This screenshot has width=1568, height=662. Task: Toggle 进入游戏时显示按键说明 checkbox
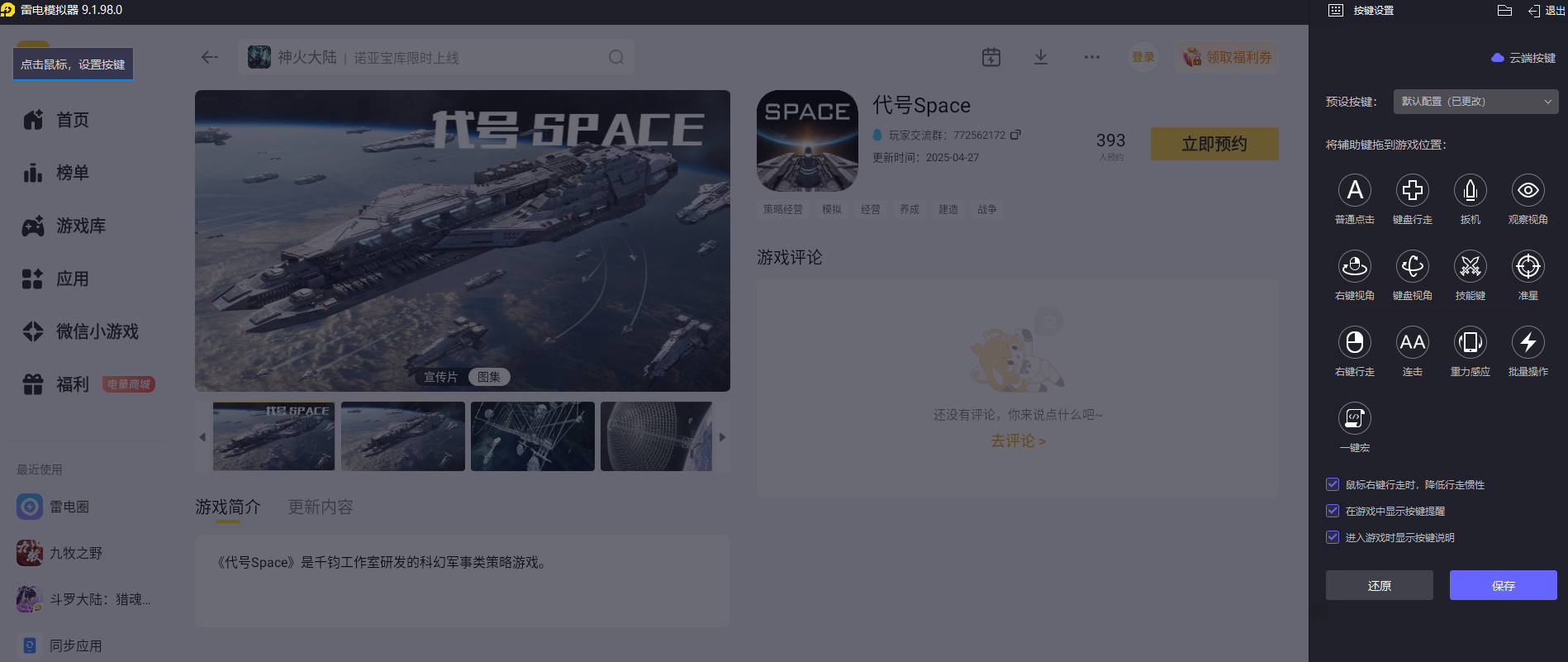pyautogui.click(x=1333, y=537)
